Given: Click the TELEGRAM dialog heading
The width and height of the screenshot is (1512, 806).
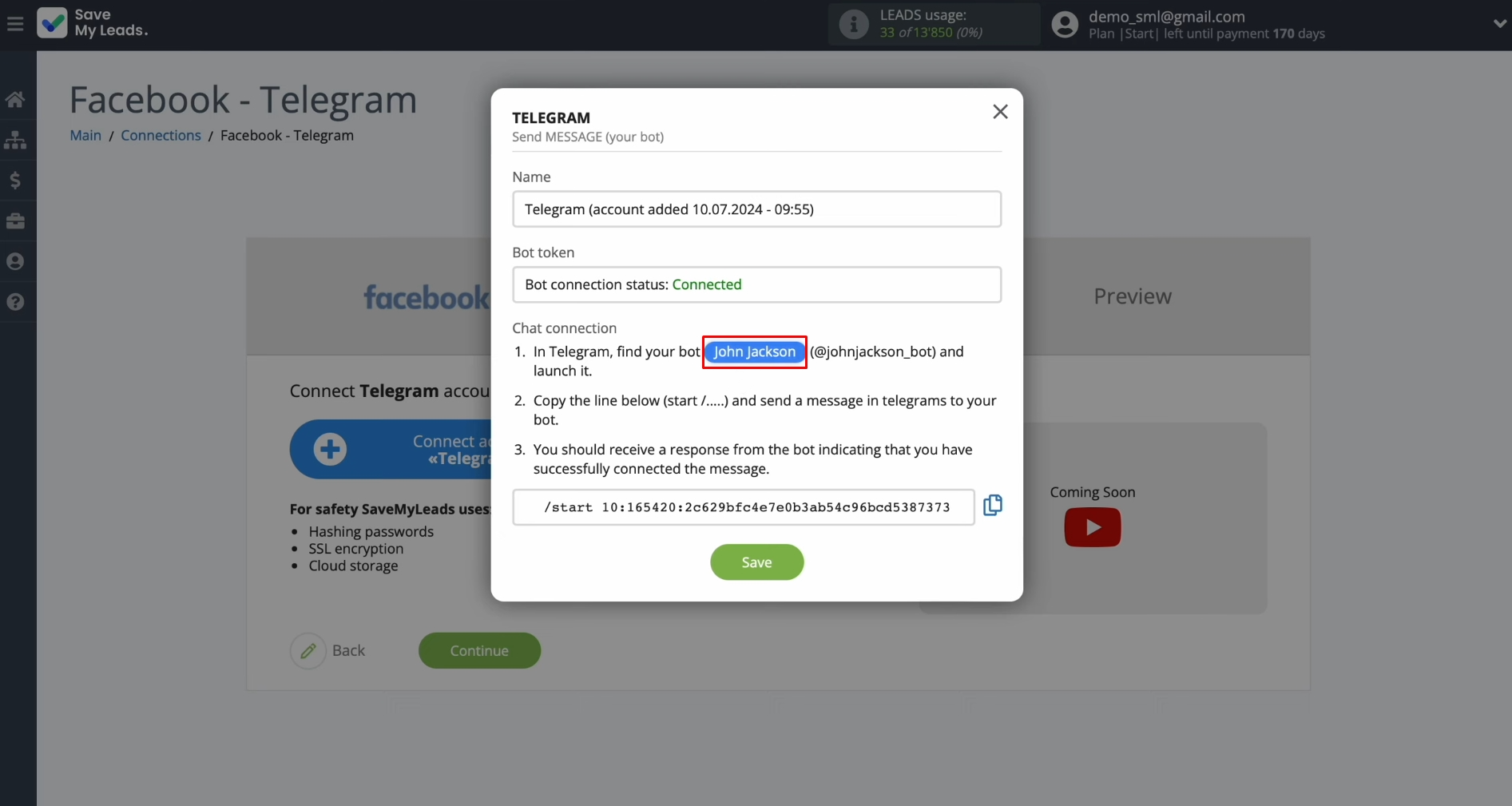Looking at the screenshot, I should click(551, 117).
